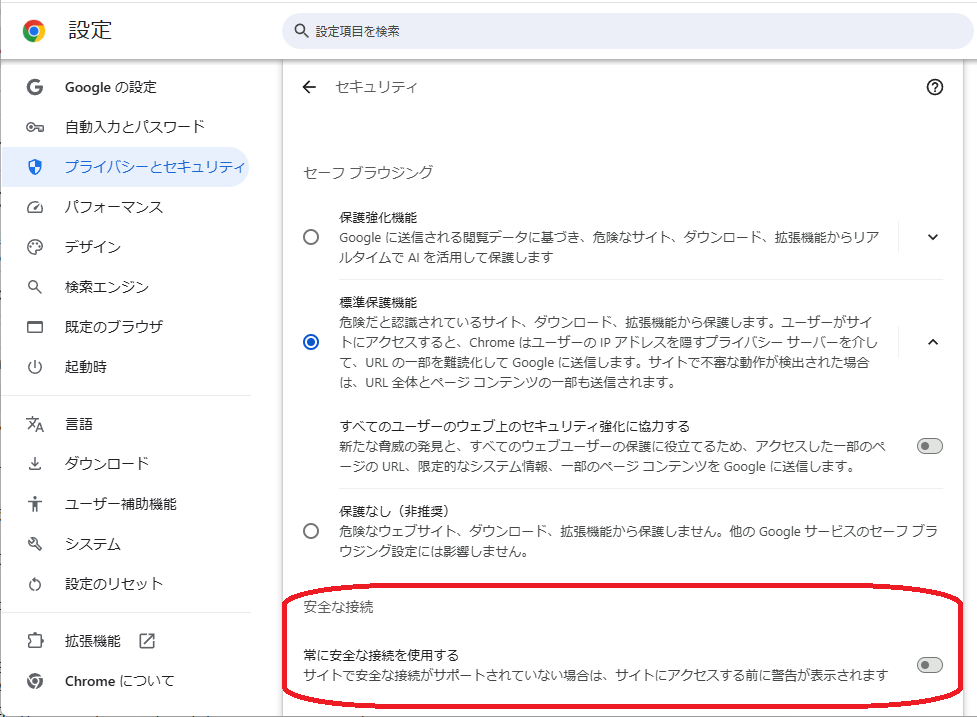The width and height of the screenshot is (977, 717).
Task: Click the magnifier icon for 検索エンジン
Action: (35, 287)
